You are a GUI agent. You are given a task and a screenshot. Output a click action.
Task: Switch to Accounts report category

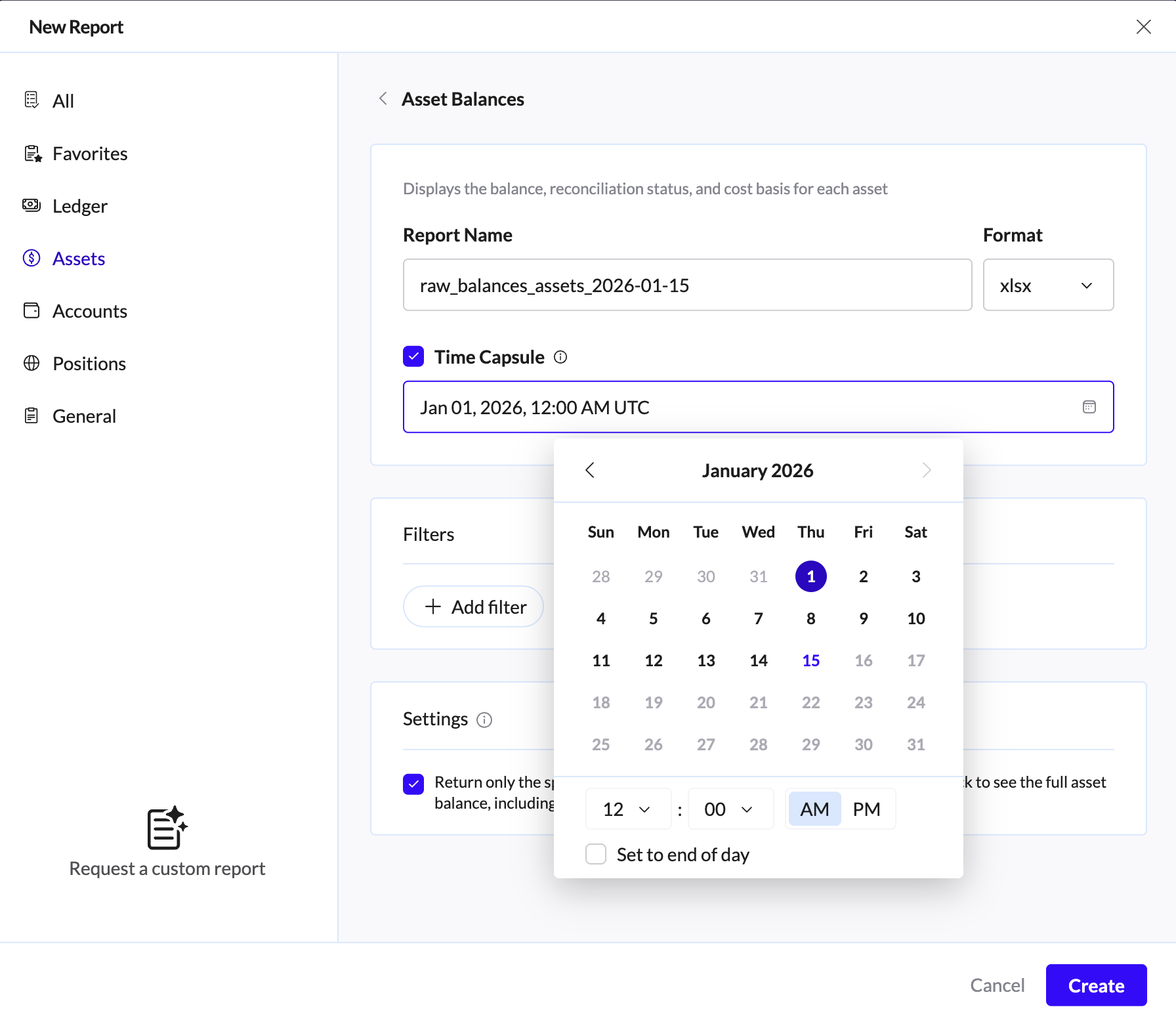click(90, 311)
